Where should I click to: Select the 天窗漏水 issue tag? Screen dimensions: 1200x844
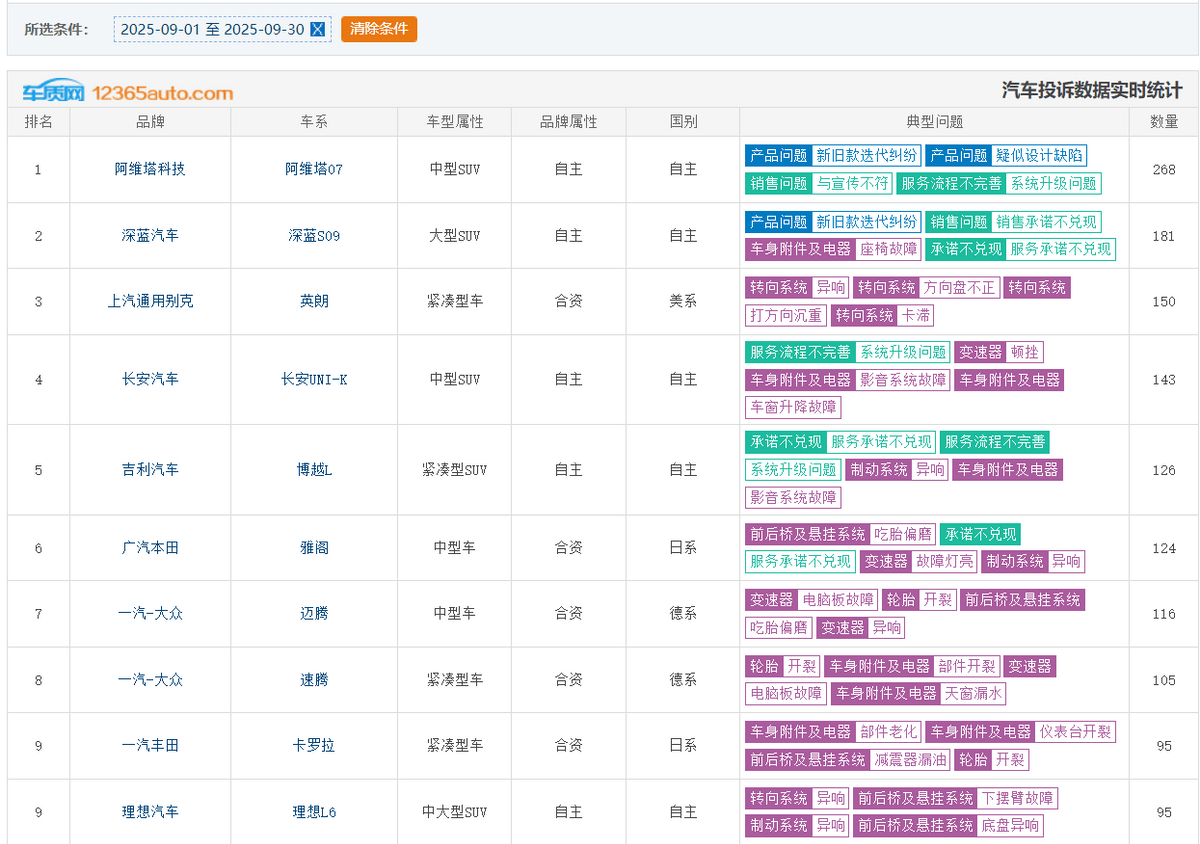point(973,693)
